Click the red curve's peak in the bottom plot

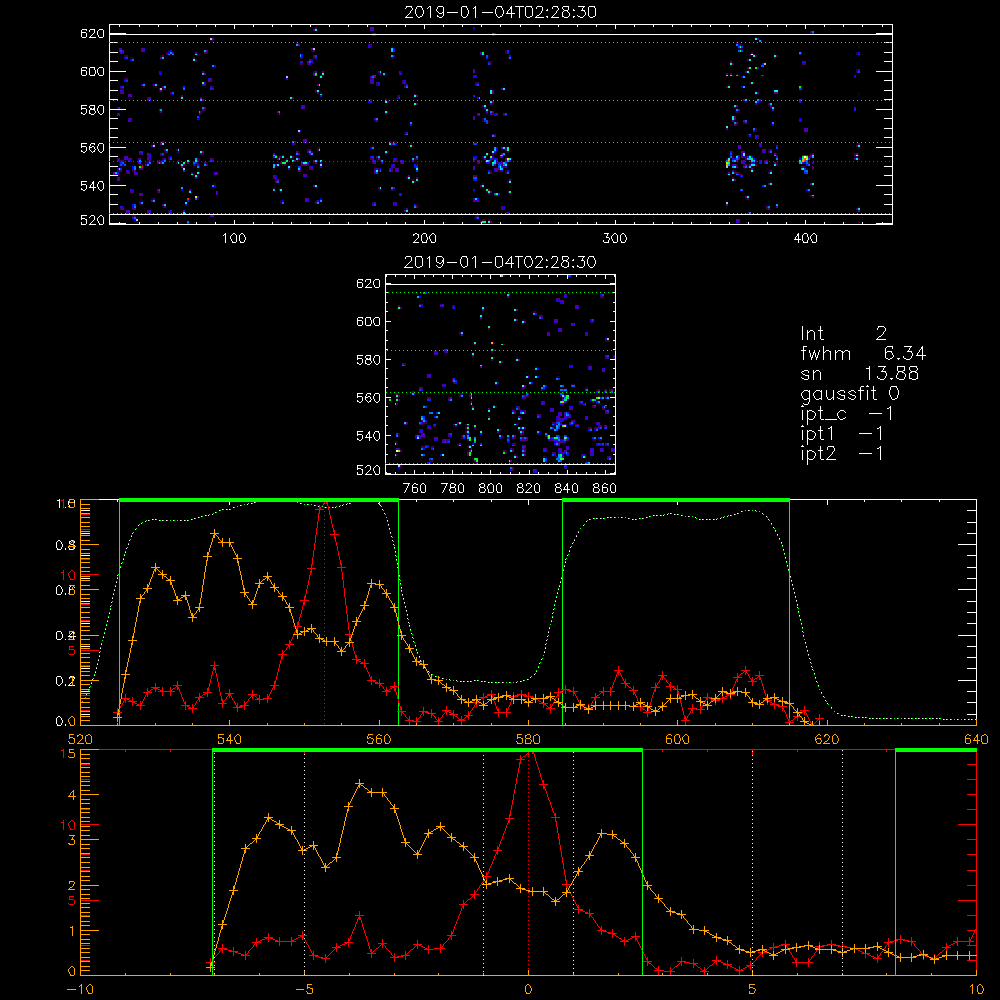tap(529, 753)
